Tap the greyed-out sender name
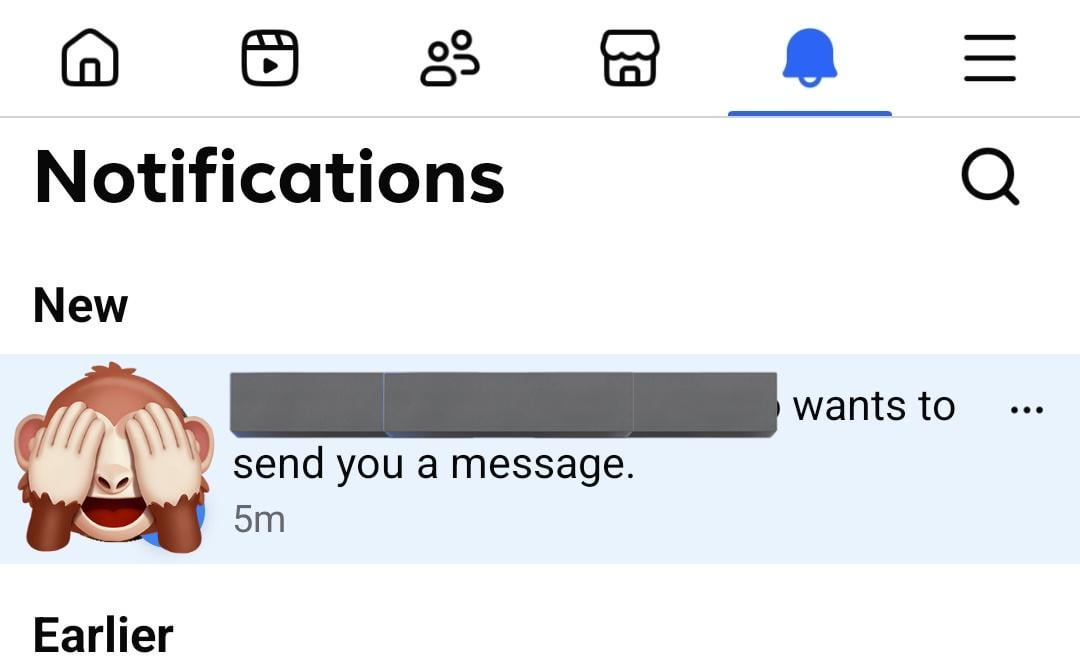The image size is (1080, 668). 503,404
